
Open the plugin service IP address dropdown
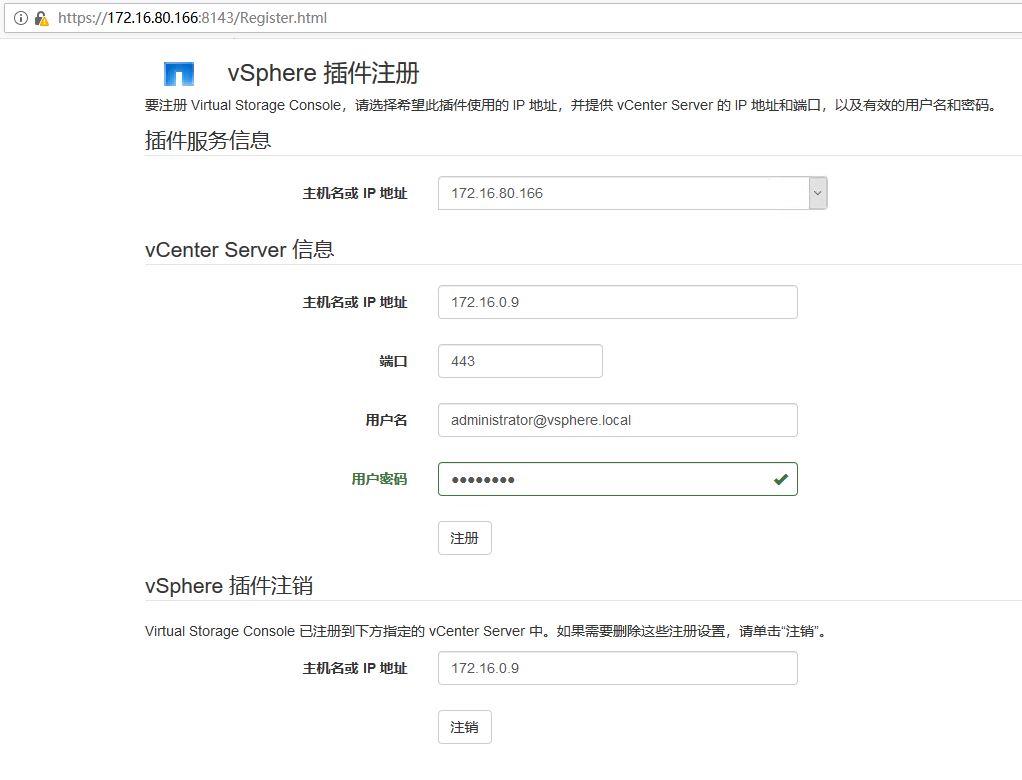point(817,194)
